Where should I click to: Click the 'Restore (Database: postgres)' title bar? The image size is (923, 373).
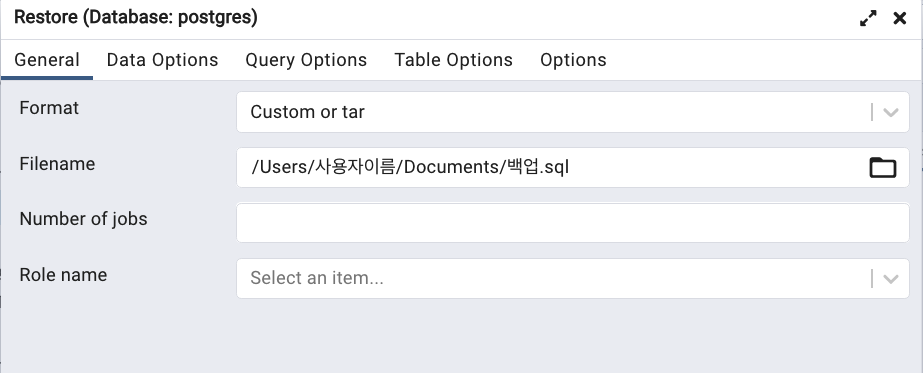(136, 18)
